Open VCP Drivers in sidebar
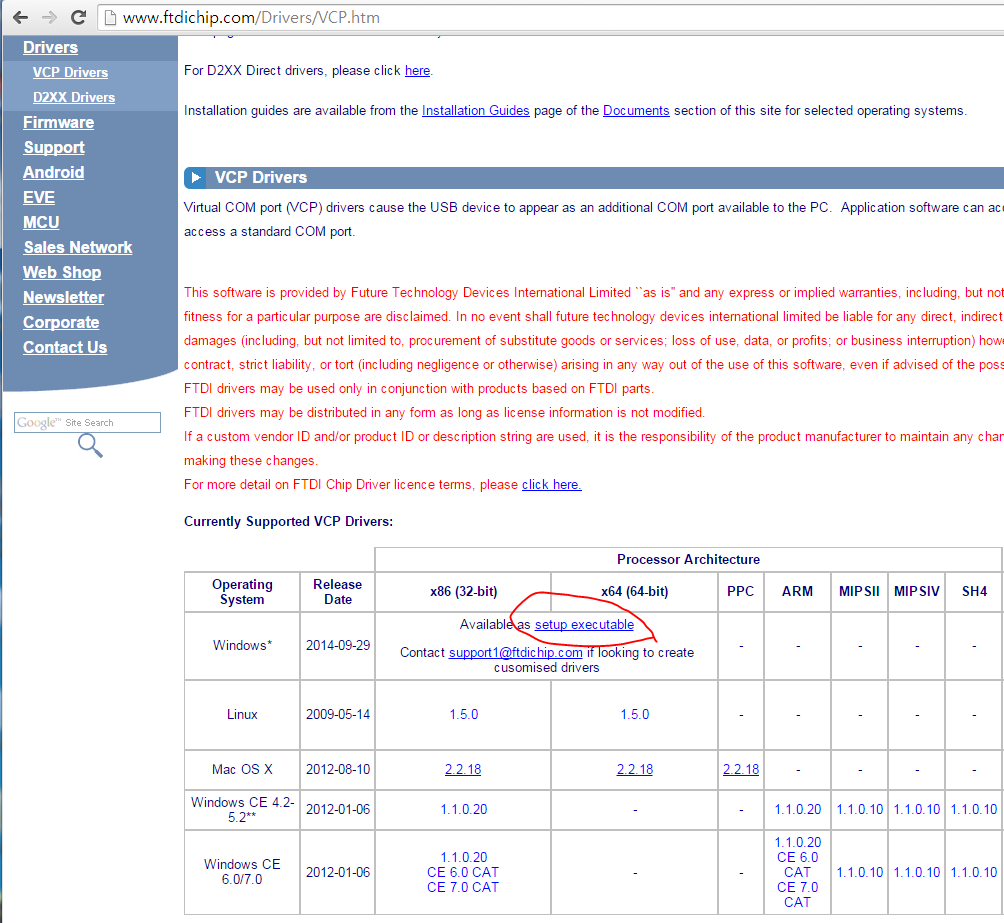Screen dimensions: 1004x923 coord(70,72)
